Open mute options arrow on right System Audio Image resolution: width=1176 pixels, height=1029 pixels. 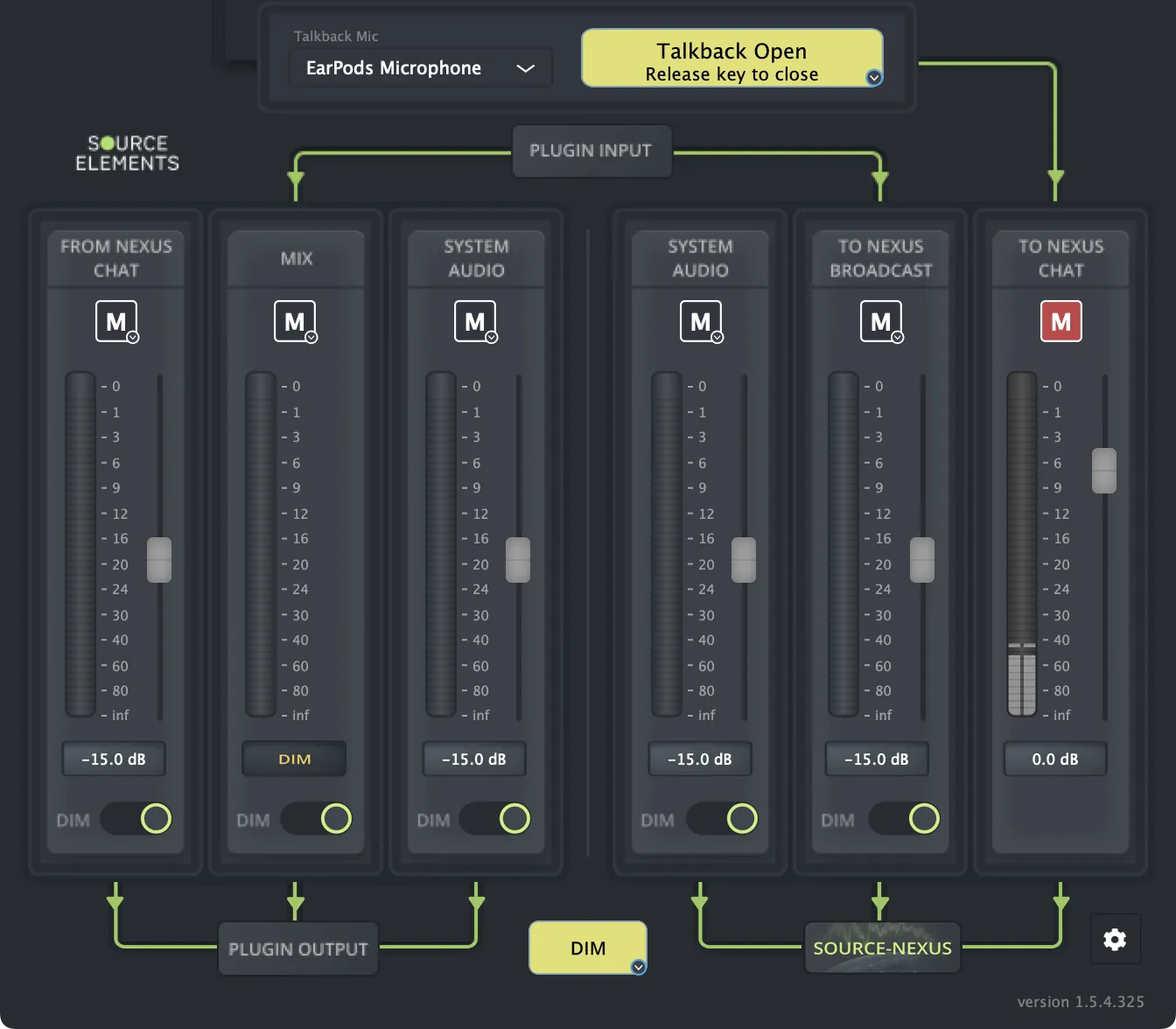(x=717, y=338)
